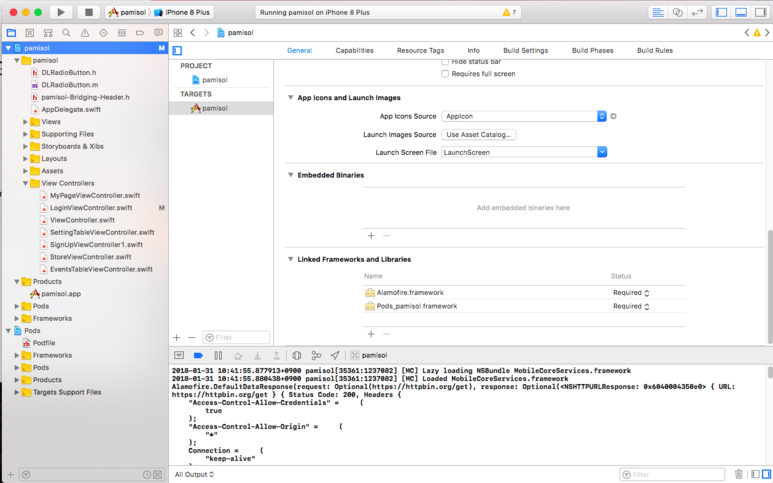773x483 pixels.
Task: Pause program execution in the debug bar
Action: tap(218, 355)
